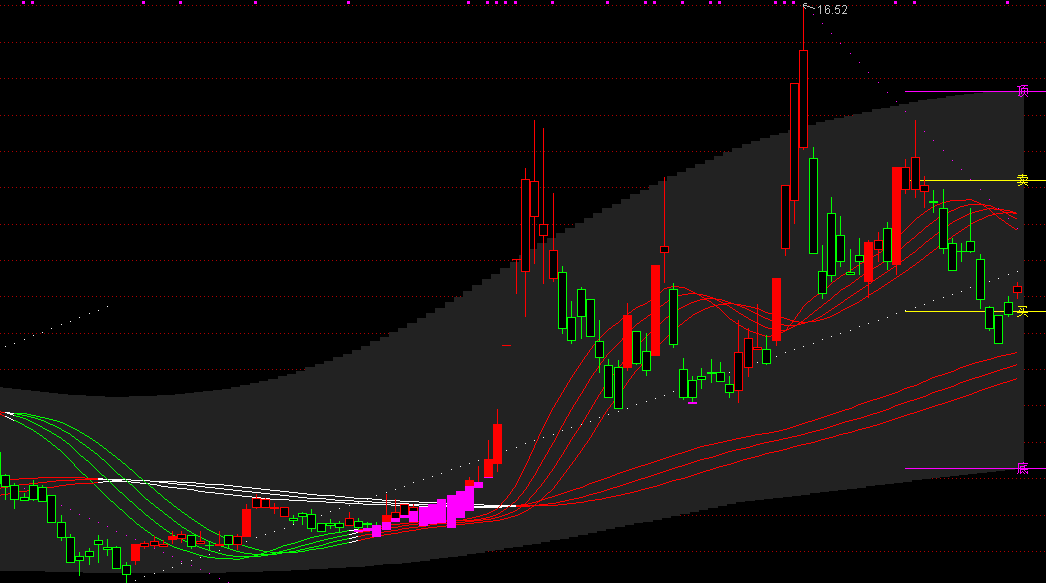The image size is (1046, 583).
Task: Select the magenta 顶 top label
Action: click(x=1023, y=91)
